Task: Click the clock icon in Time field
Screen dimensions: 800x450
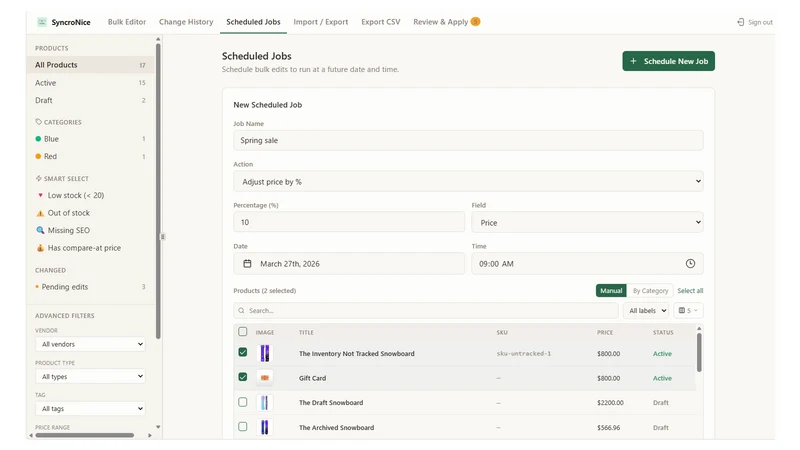Action: (690, 263)
